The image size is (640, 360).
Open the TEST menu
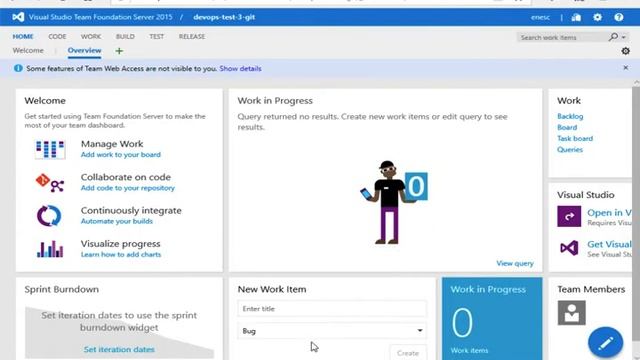tap(157, 36)
